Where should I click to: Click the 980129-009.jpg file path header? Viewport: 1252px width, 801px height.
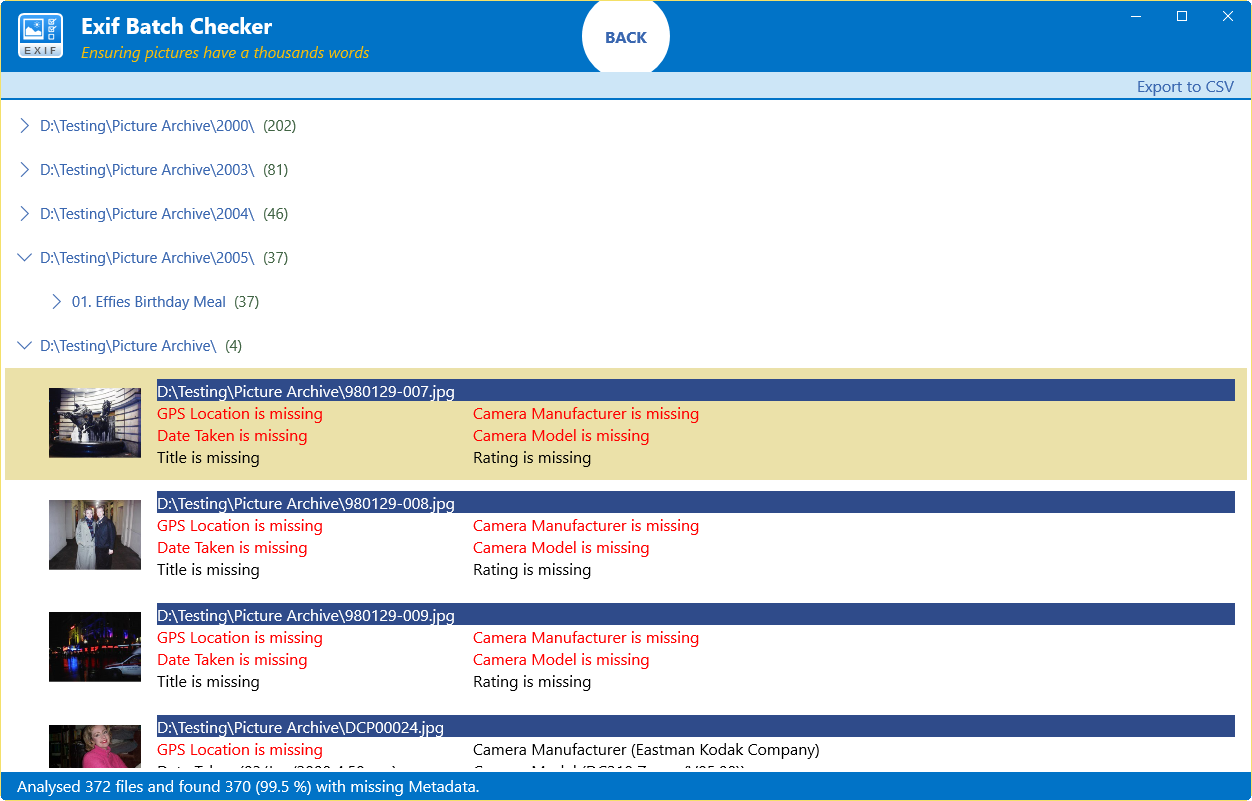[695, 615]
